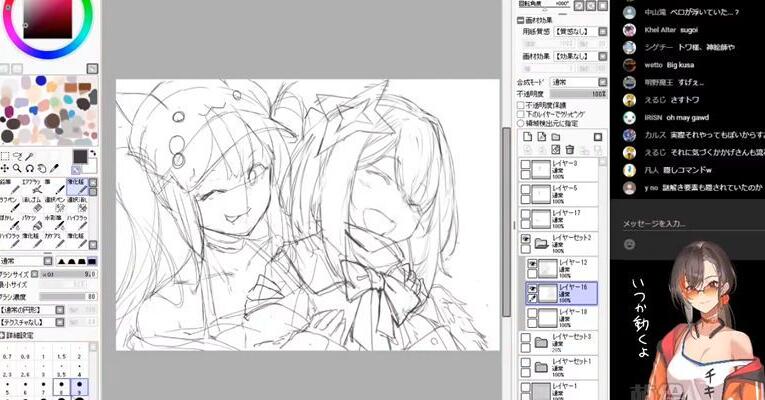
Task: Select the move layer tool
Action: (5, 168)
